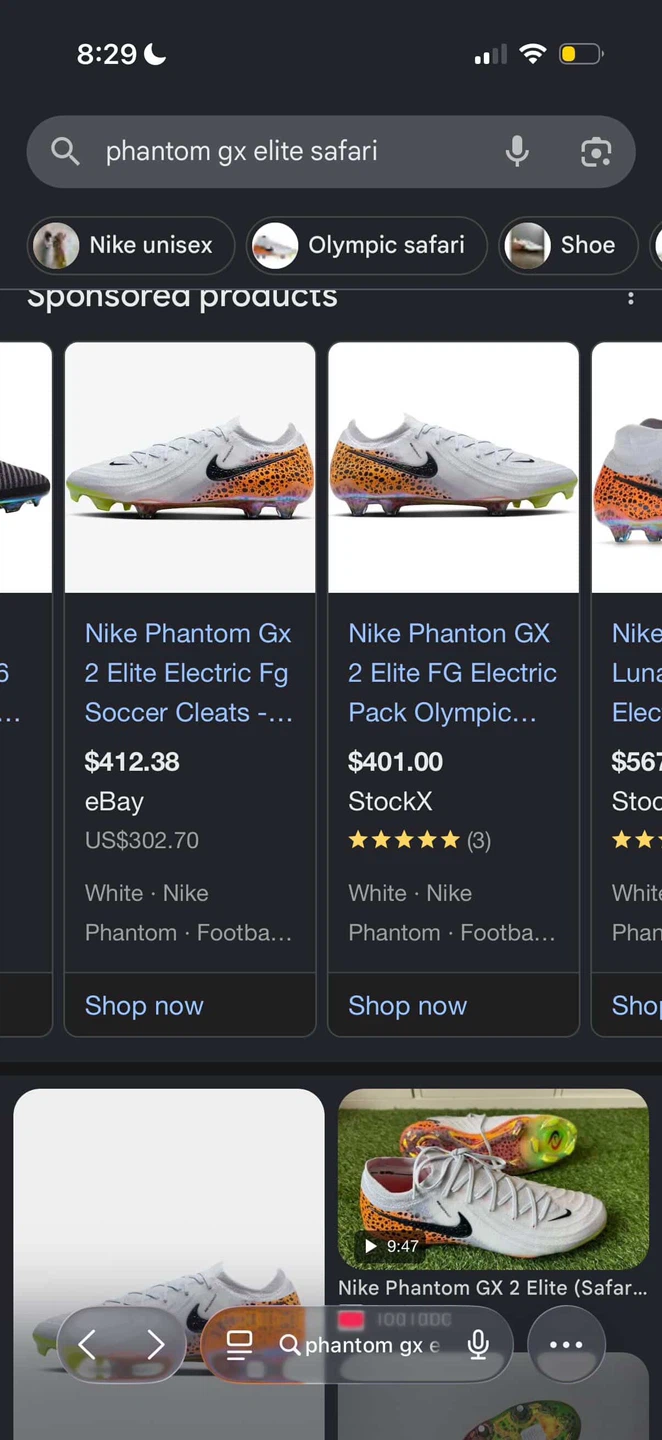
Task: Click the eBay cleat product image
Action: coord(190,468)
